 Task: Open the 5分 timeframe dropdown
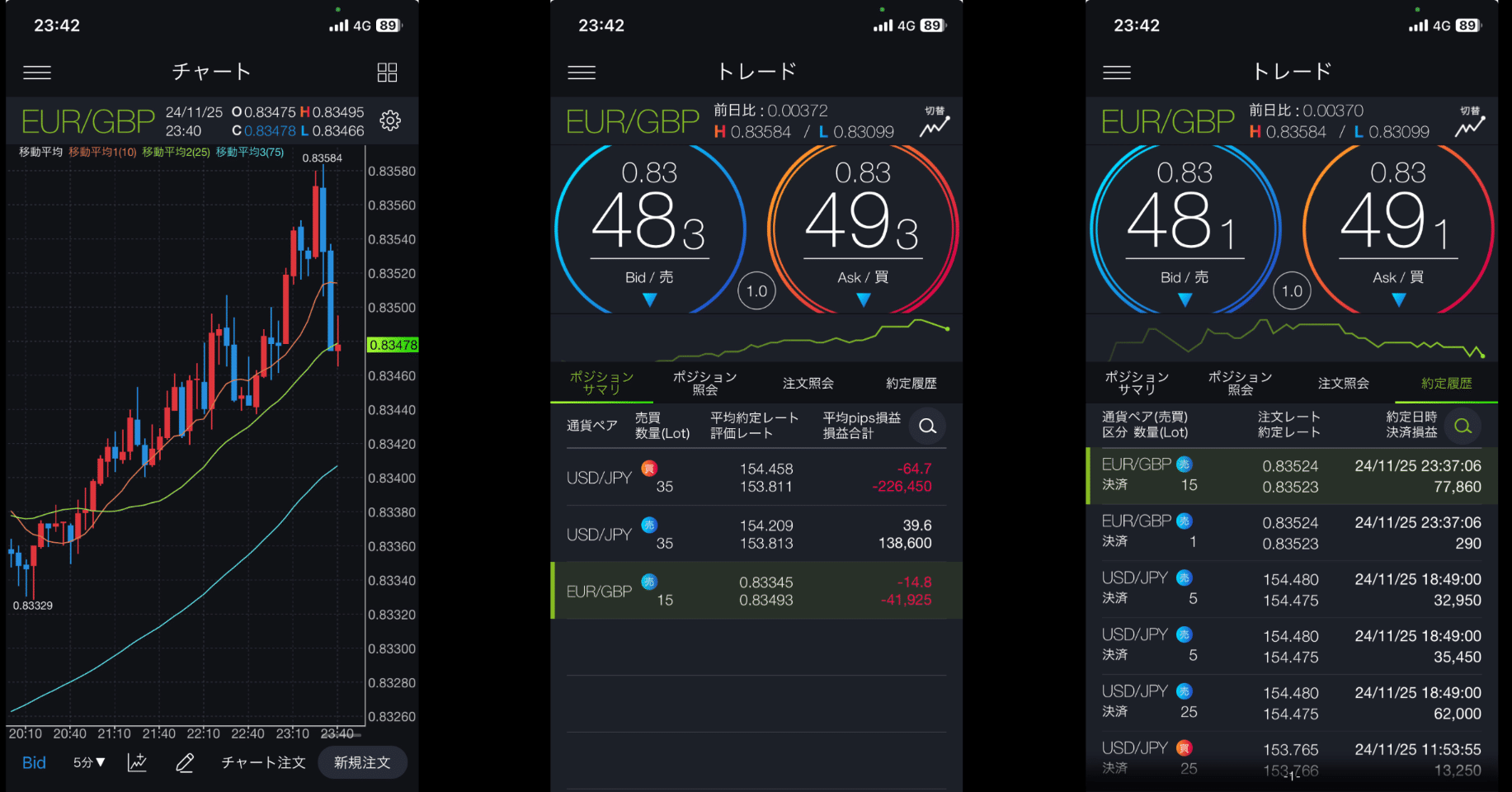click(x=87, y=762)
